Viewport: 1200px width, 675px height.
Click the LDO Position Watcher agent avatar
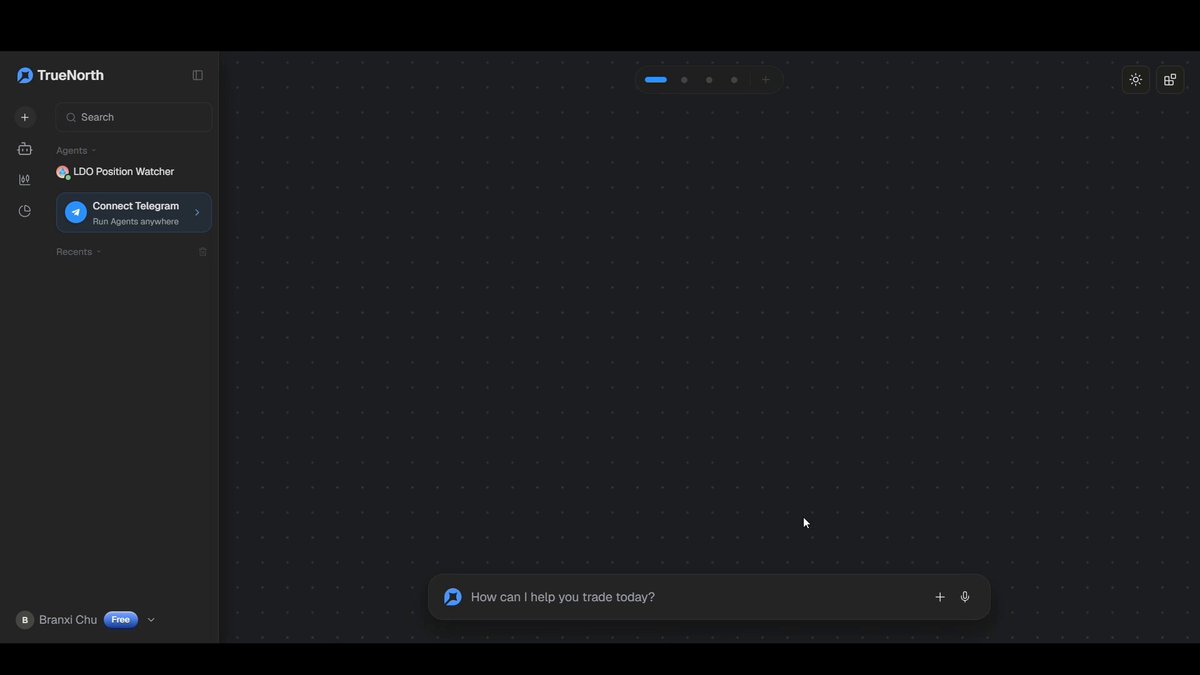[x=63, y=172]
